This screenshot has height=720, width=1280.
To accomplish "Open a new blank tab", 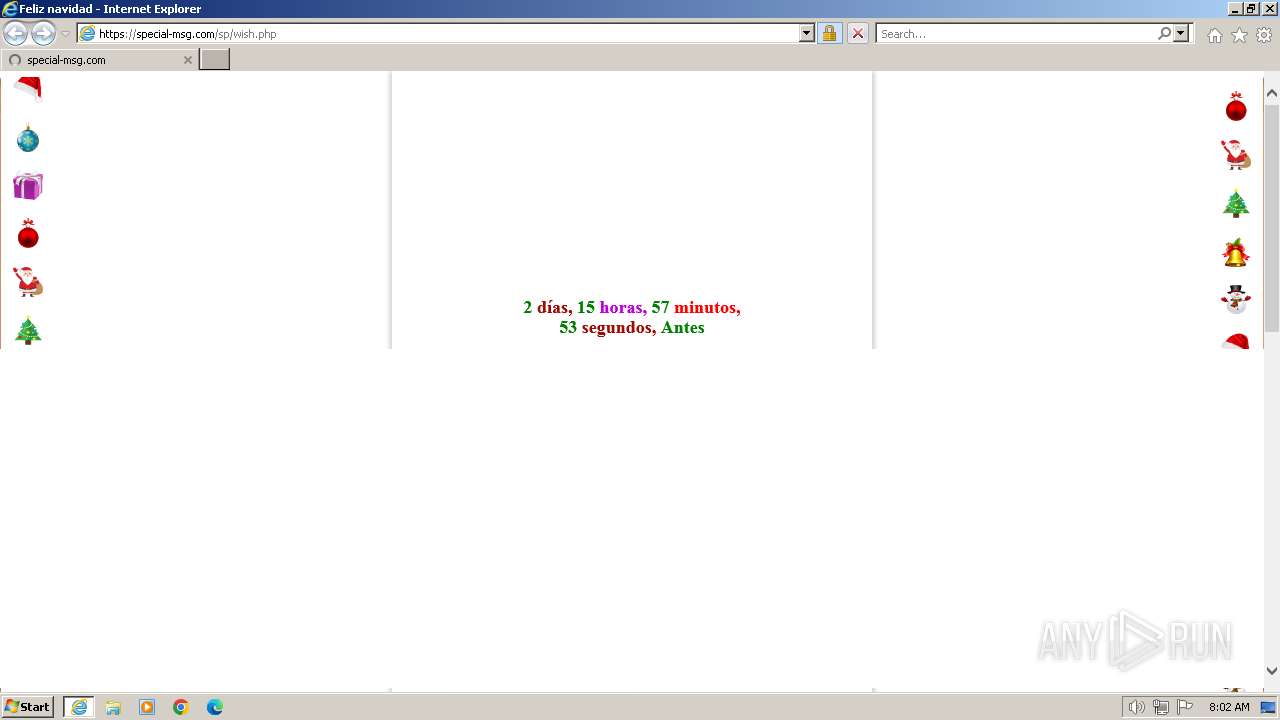I will click(215, 59).
